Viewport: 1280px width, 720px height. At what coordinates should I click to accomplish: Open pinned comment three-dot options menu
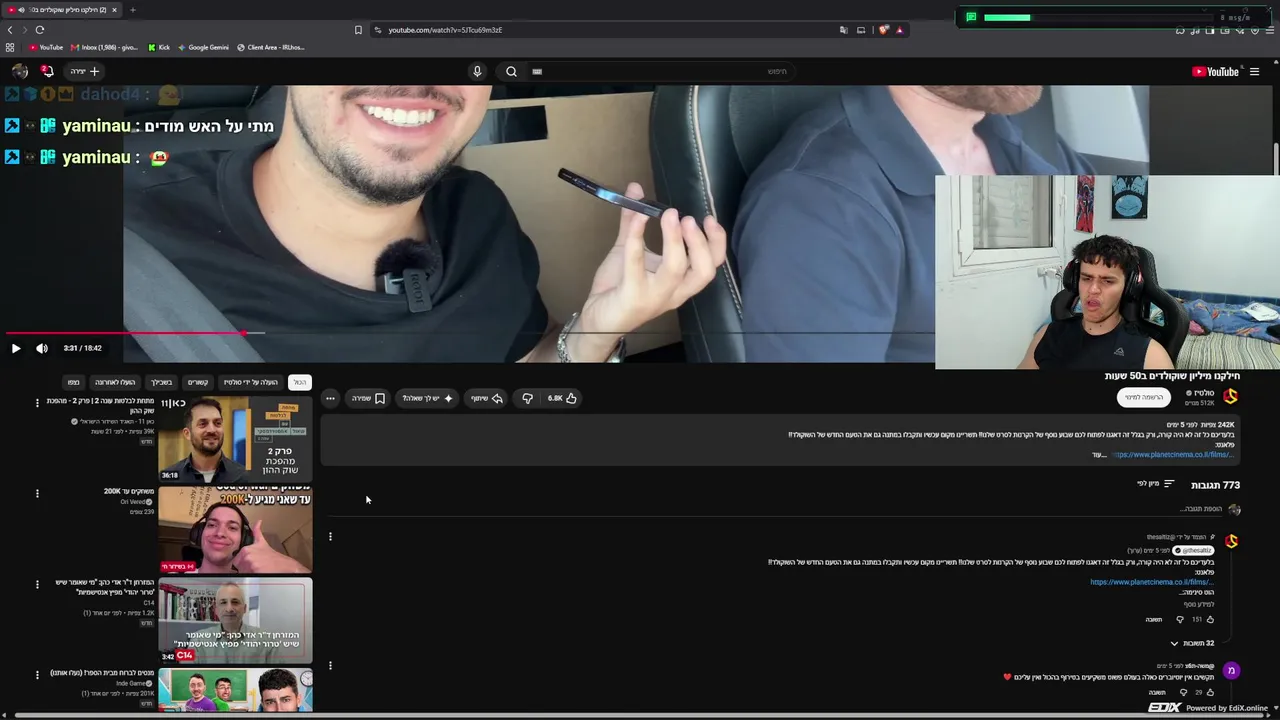pyautogui.click(x=330, y=536)
